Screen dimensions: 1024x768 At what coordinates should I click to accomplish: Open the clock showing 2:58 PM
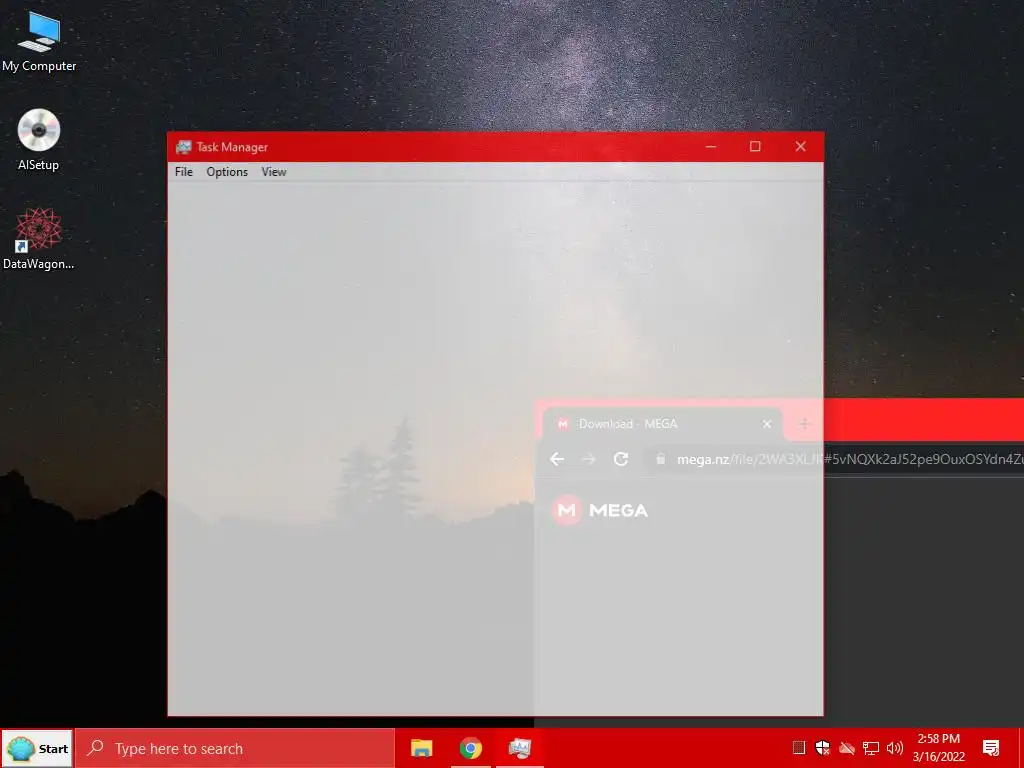938,748
